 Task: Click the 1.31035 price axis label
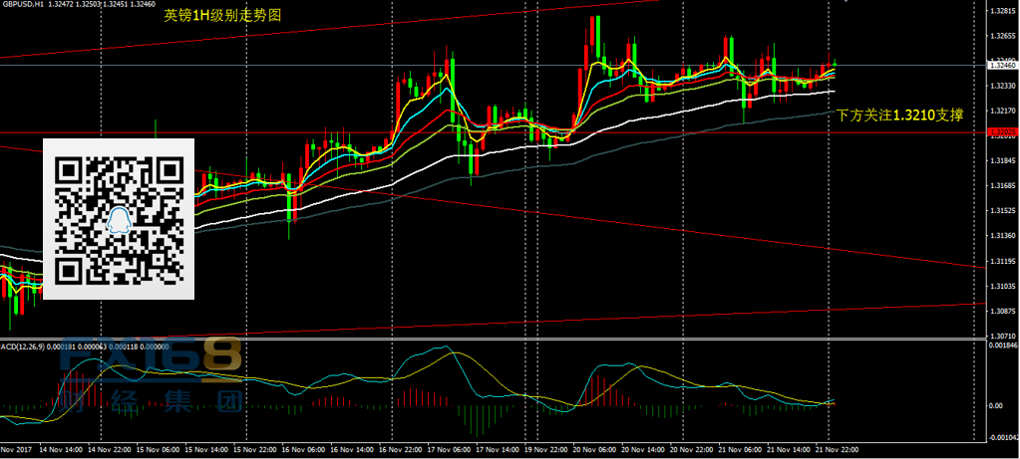coord(1001,286)
